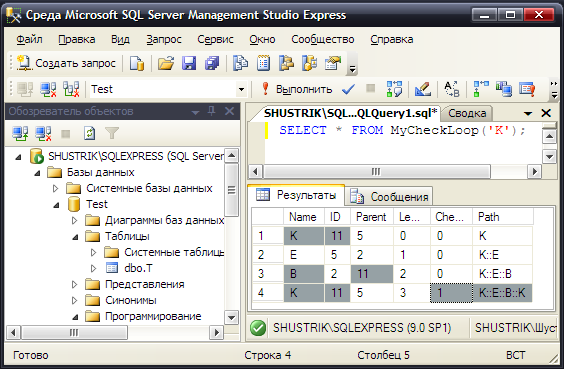
Task: Click the Создать запрос button
Action: 67,63
